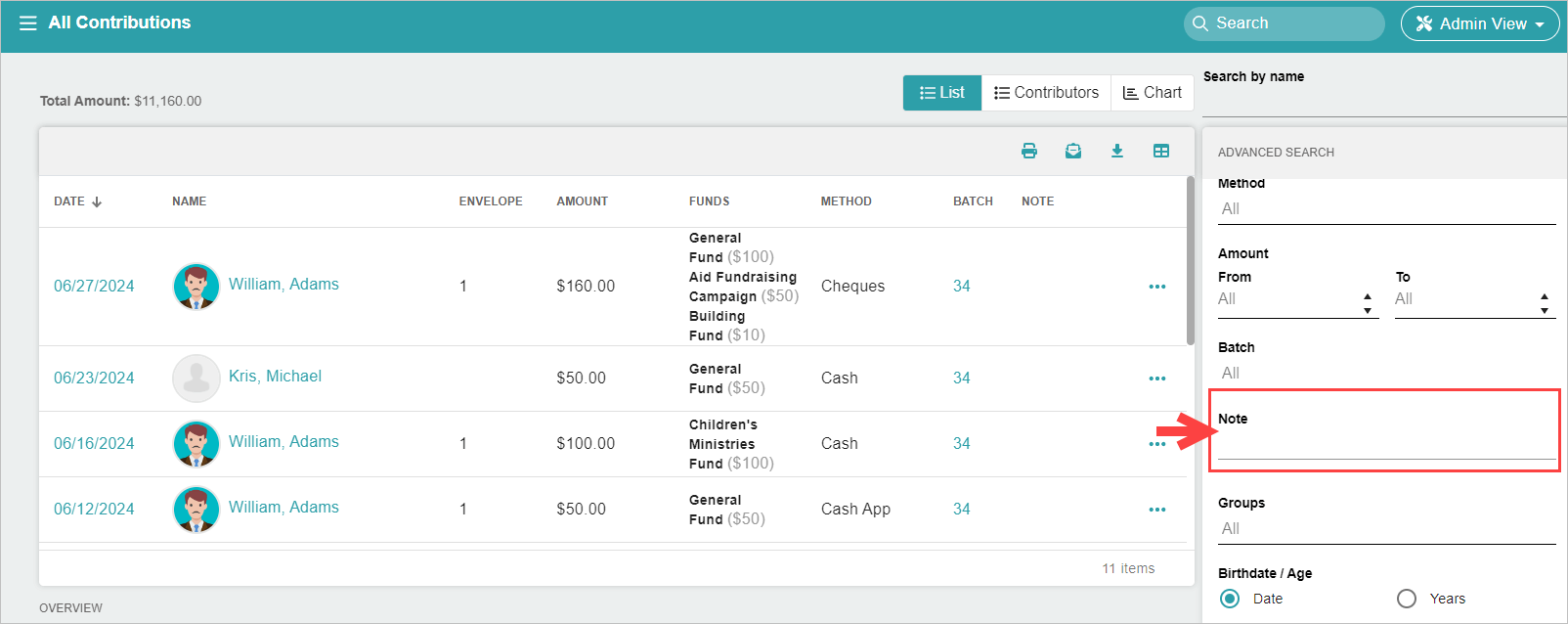Click William Adams avatar on 06/16/2024 row
Image resolution: width=1568 pixels, height=624 pixels.
pos(196,444)
